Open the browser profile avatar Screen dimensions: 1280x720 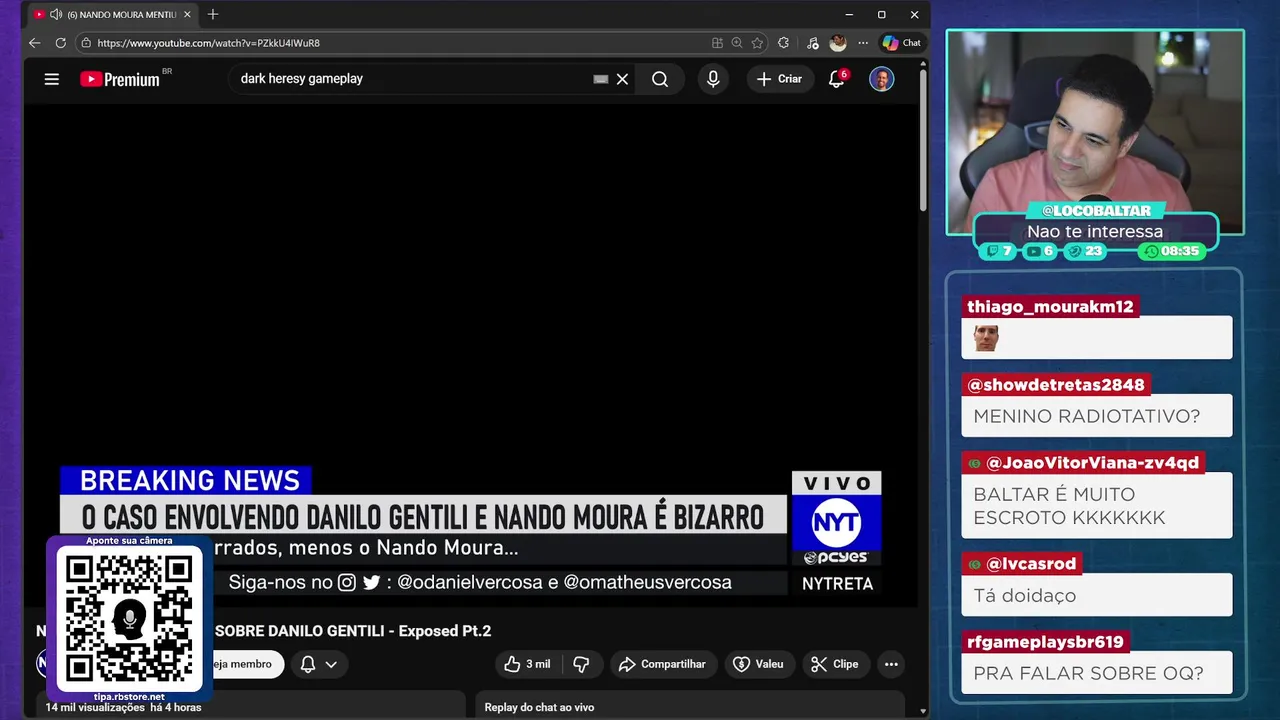[838, 43]
